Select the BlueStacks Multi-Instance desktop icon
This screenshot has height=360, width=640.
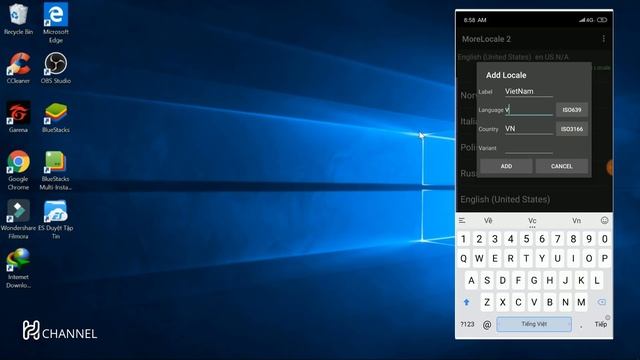(x=56, y=170)
